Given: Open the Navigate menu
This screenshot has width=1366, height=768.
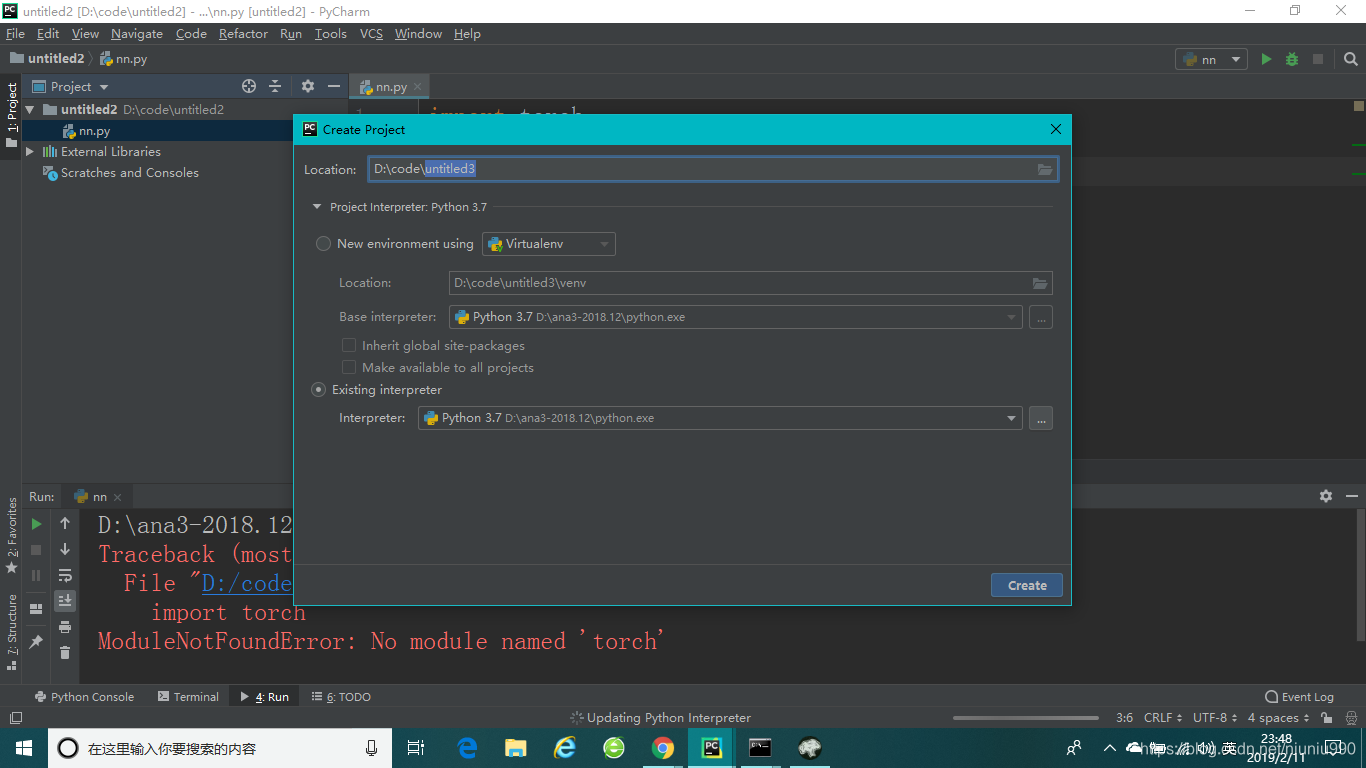Looking at the screenshot, I should [137, 33].
